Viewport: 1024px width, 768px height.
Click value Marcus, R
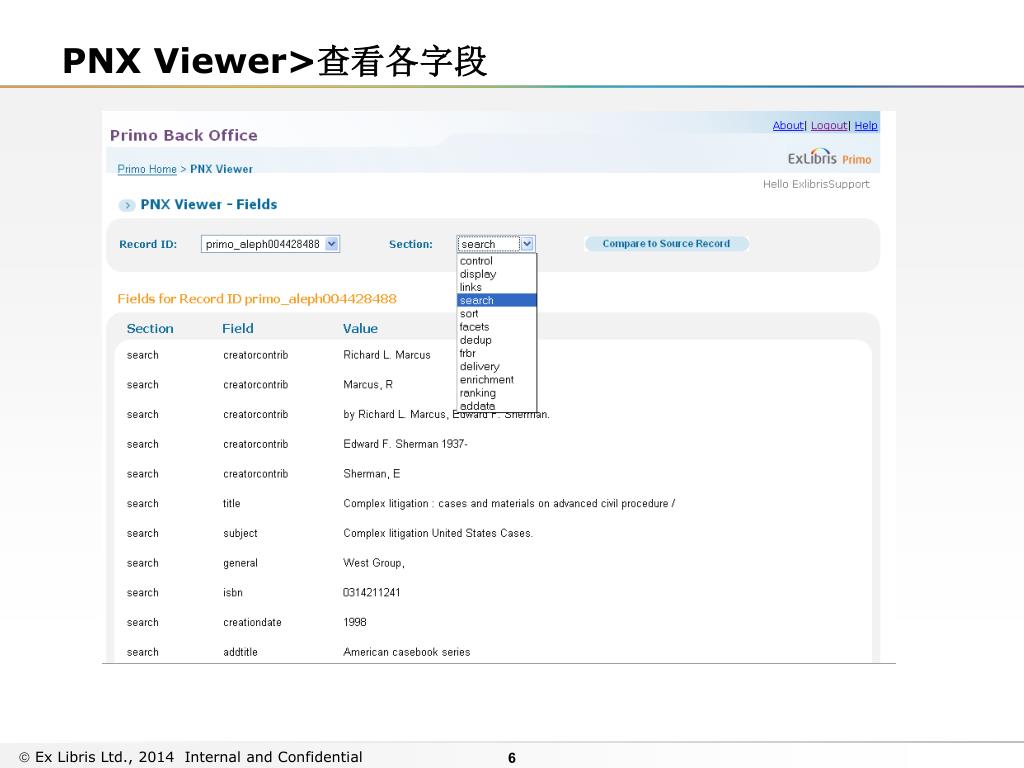click(368, 385)
